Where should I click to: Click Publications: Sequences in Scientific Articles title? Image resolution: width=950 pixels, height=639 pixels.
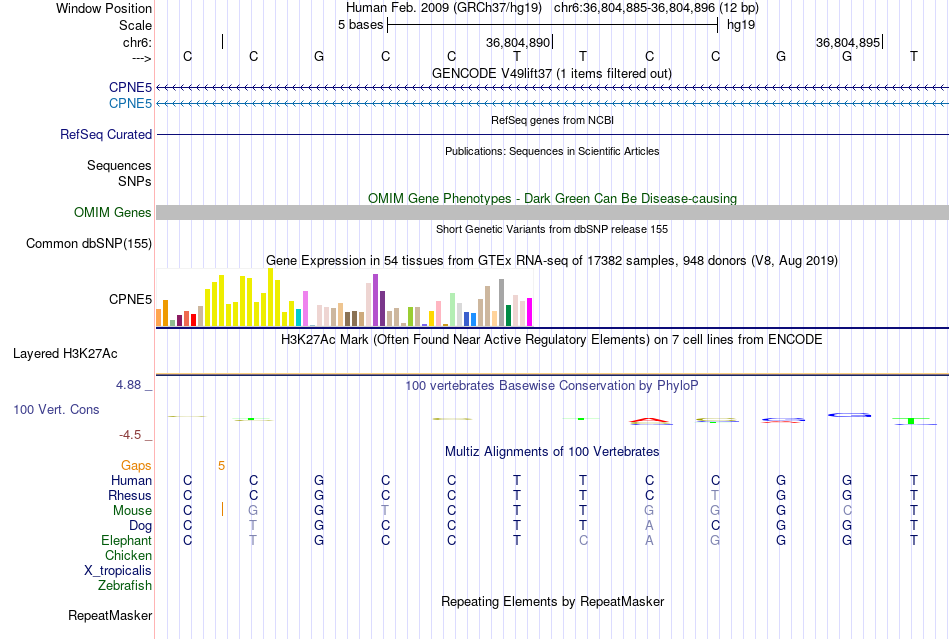point(552,151)
